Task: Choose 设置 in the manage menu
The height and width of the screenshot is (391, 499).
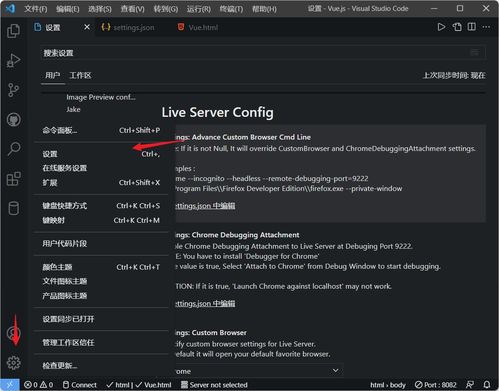Action: pos(101,154)
